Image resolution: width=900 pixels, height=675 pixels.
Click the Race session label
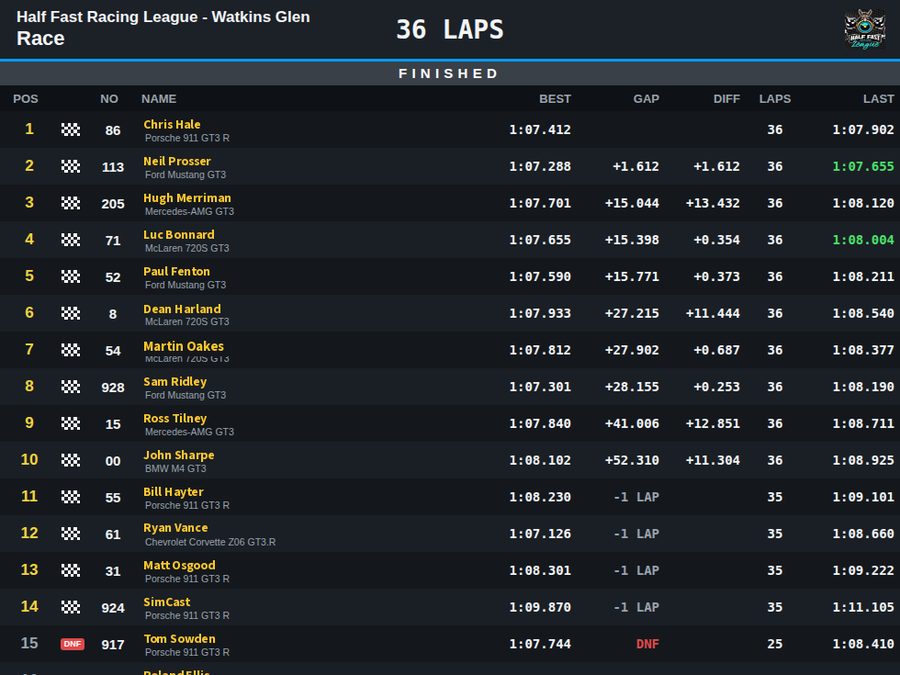[x=40, y=38]
